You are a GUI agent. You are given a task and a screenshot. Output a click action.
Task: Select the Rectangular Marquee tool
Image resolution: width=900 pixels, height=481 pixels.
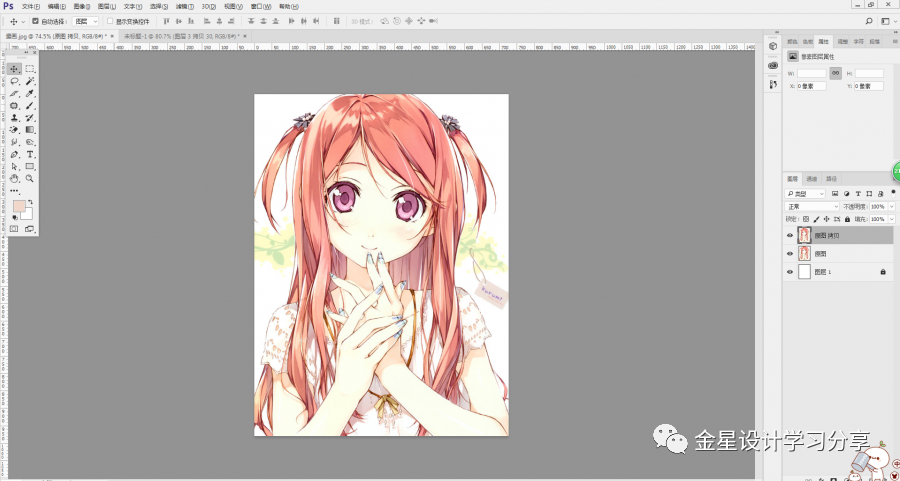(x=30, y=69)
